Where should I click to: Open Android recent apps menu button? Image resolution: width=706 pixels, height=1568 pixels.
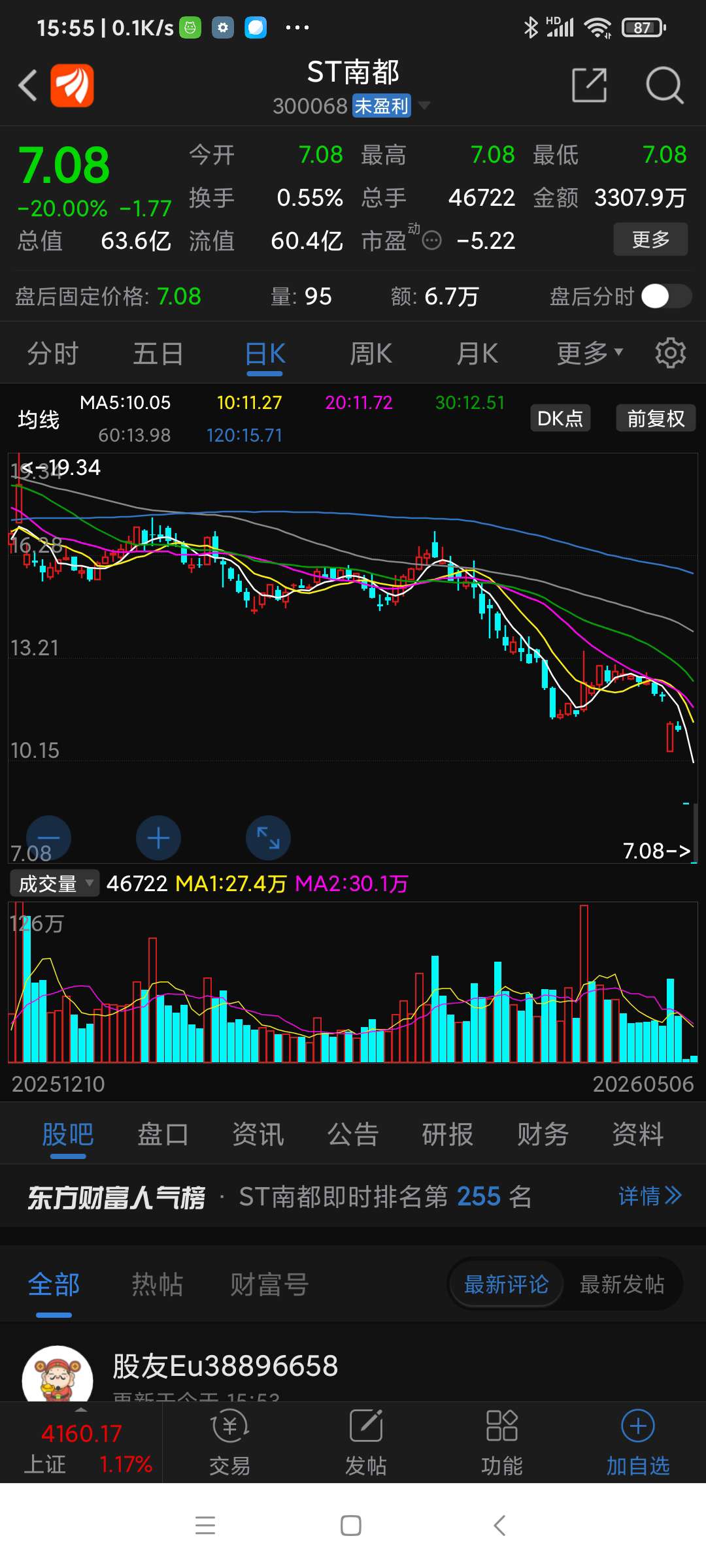[x=205, y=1526]
